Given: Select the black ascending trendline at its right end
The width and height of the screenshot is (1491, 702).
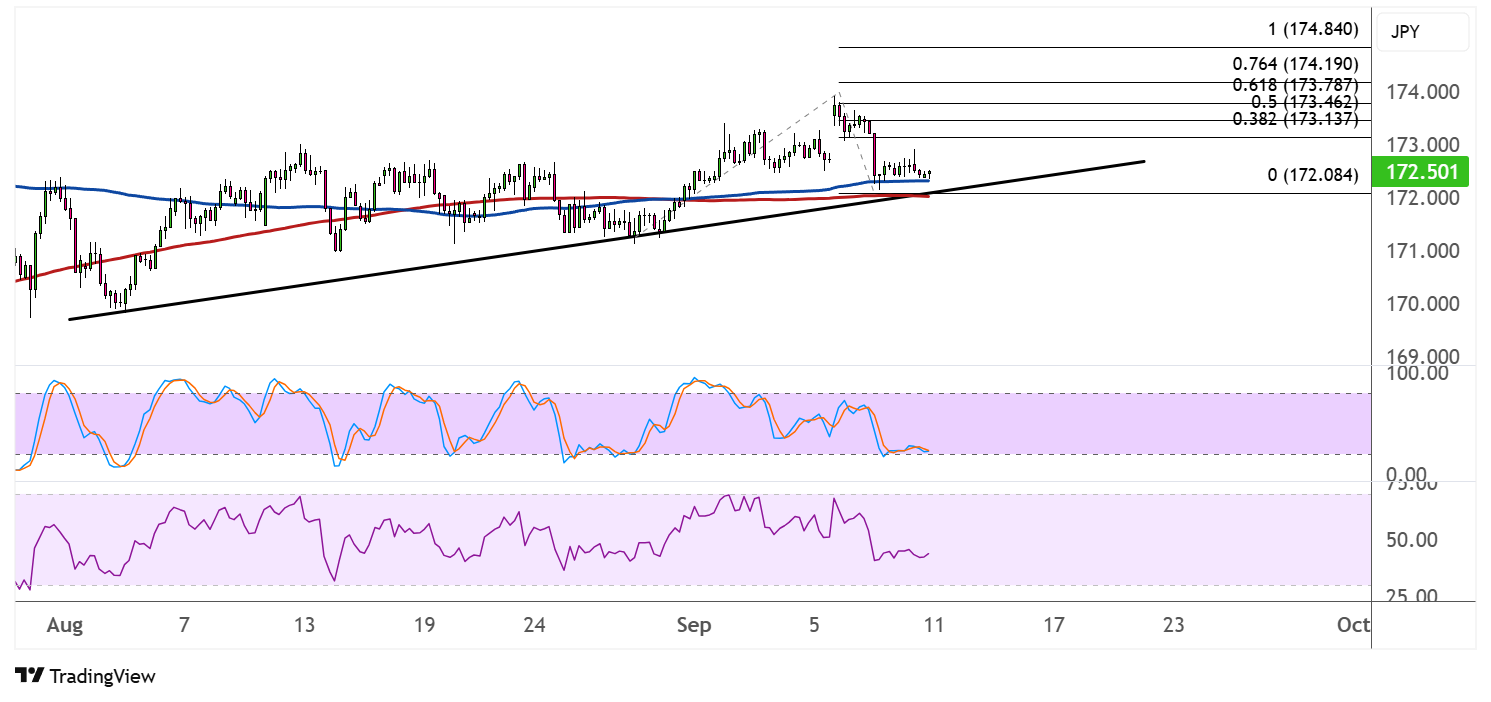Looking at the screenshot, I should tap(1143, 161).
